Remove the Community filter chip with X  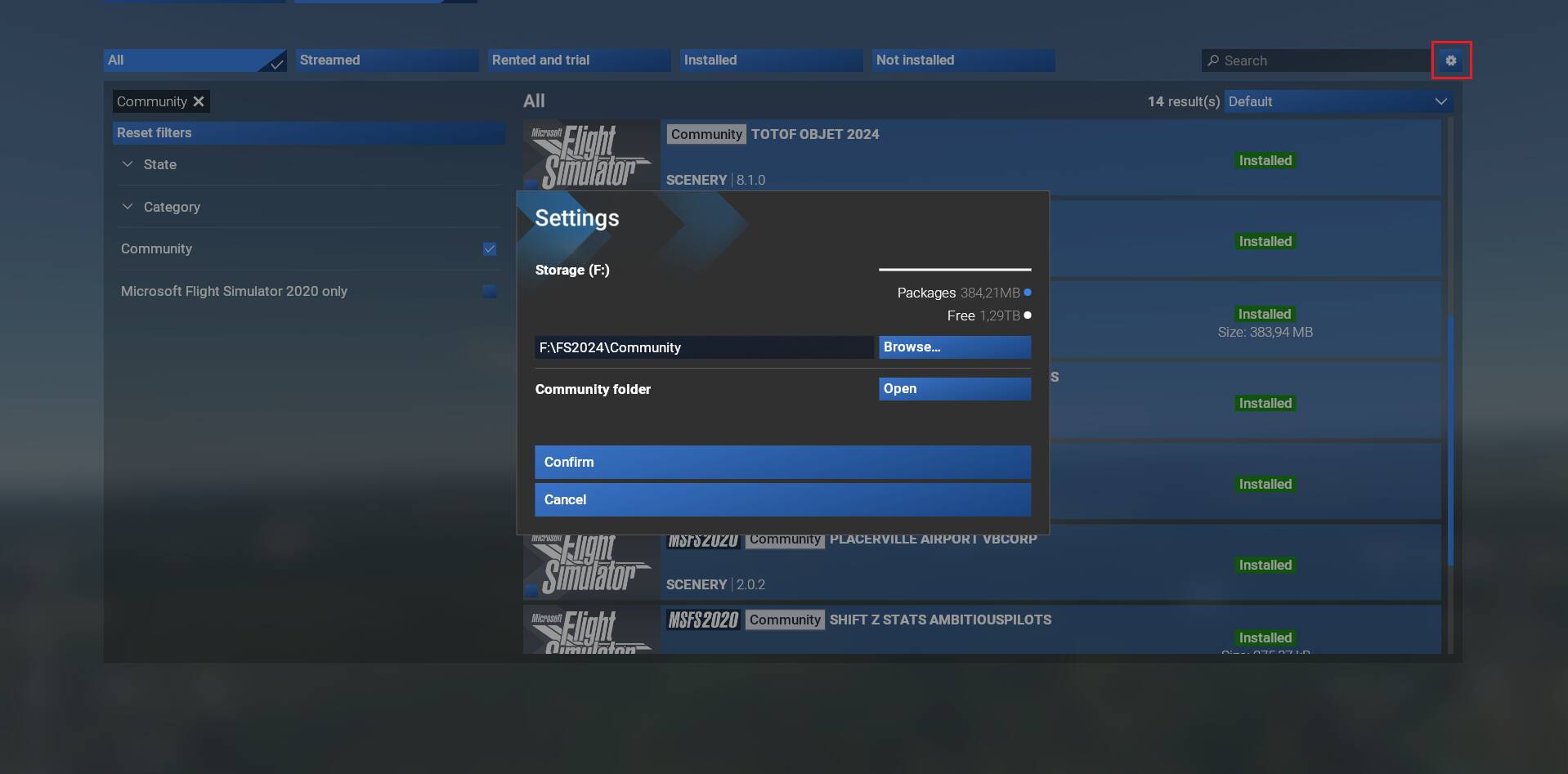(x=199, y=101)
